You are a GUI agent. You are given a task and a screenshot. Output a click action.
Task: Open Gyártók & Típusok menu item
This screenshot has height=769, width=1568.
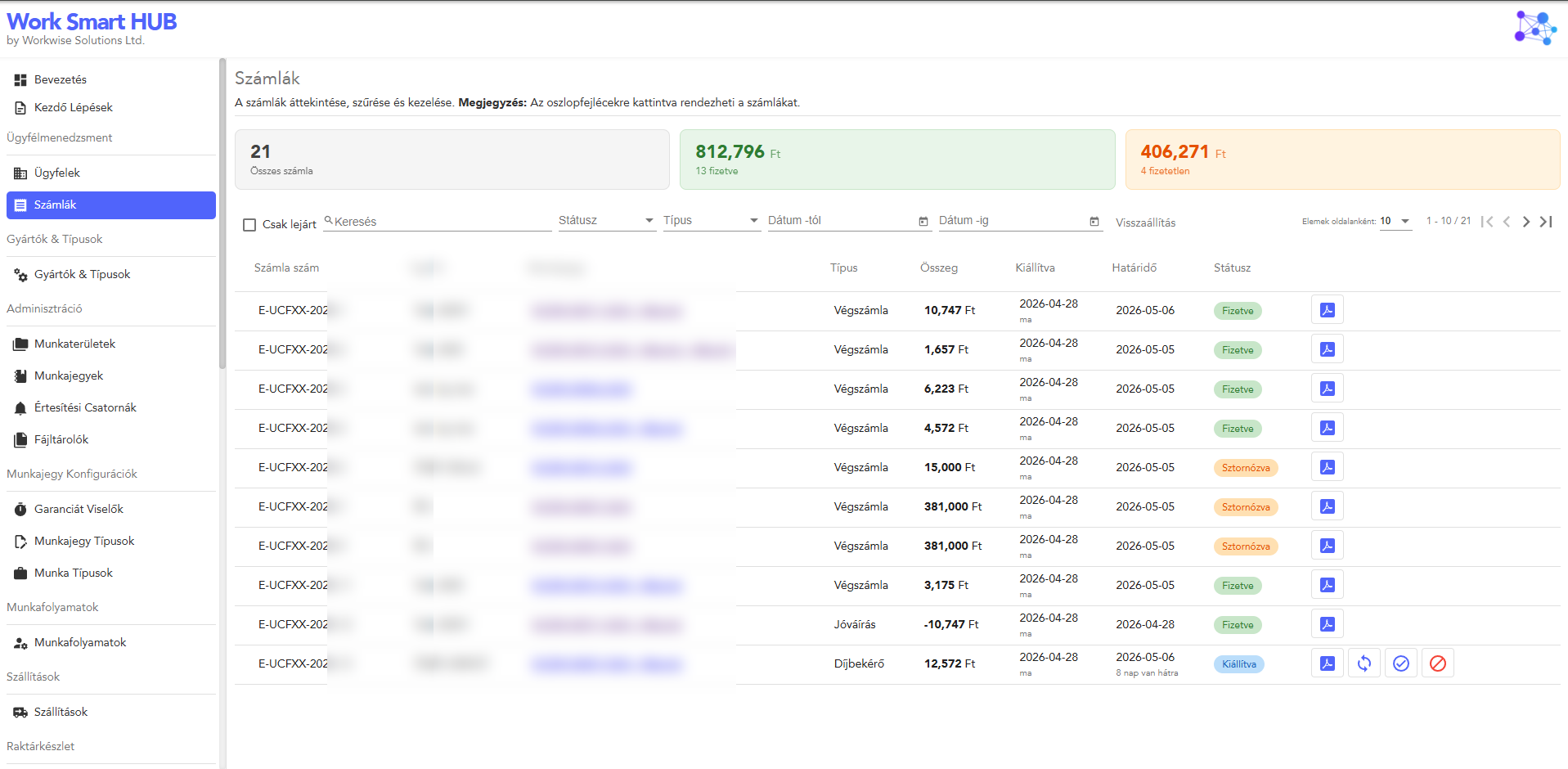pos(111,274)
